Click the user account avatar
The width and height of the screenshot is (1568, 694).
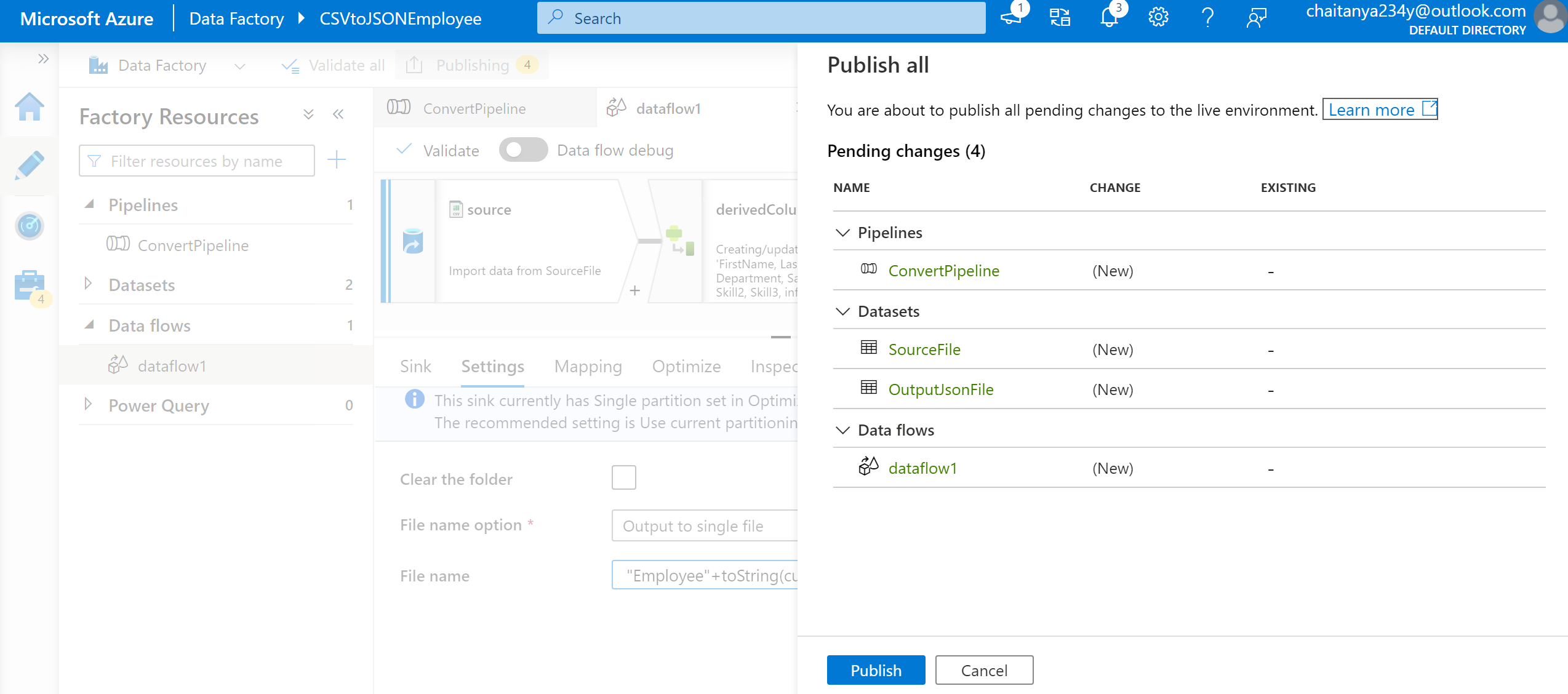(1550, 17)
